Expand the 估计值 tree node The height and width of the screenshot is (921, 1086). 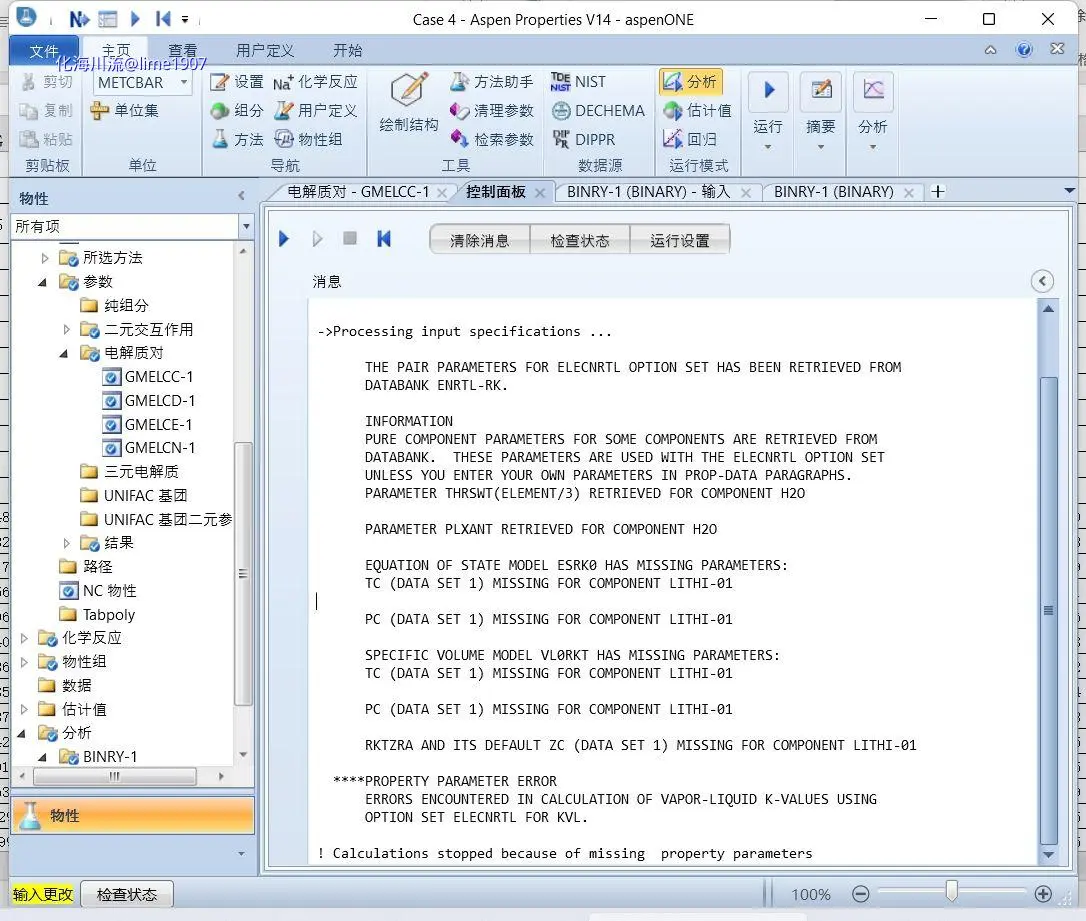[x=24, y=710]
